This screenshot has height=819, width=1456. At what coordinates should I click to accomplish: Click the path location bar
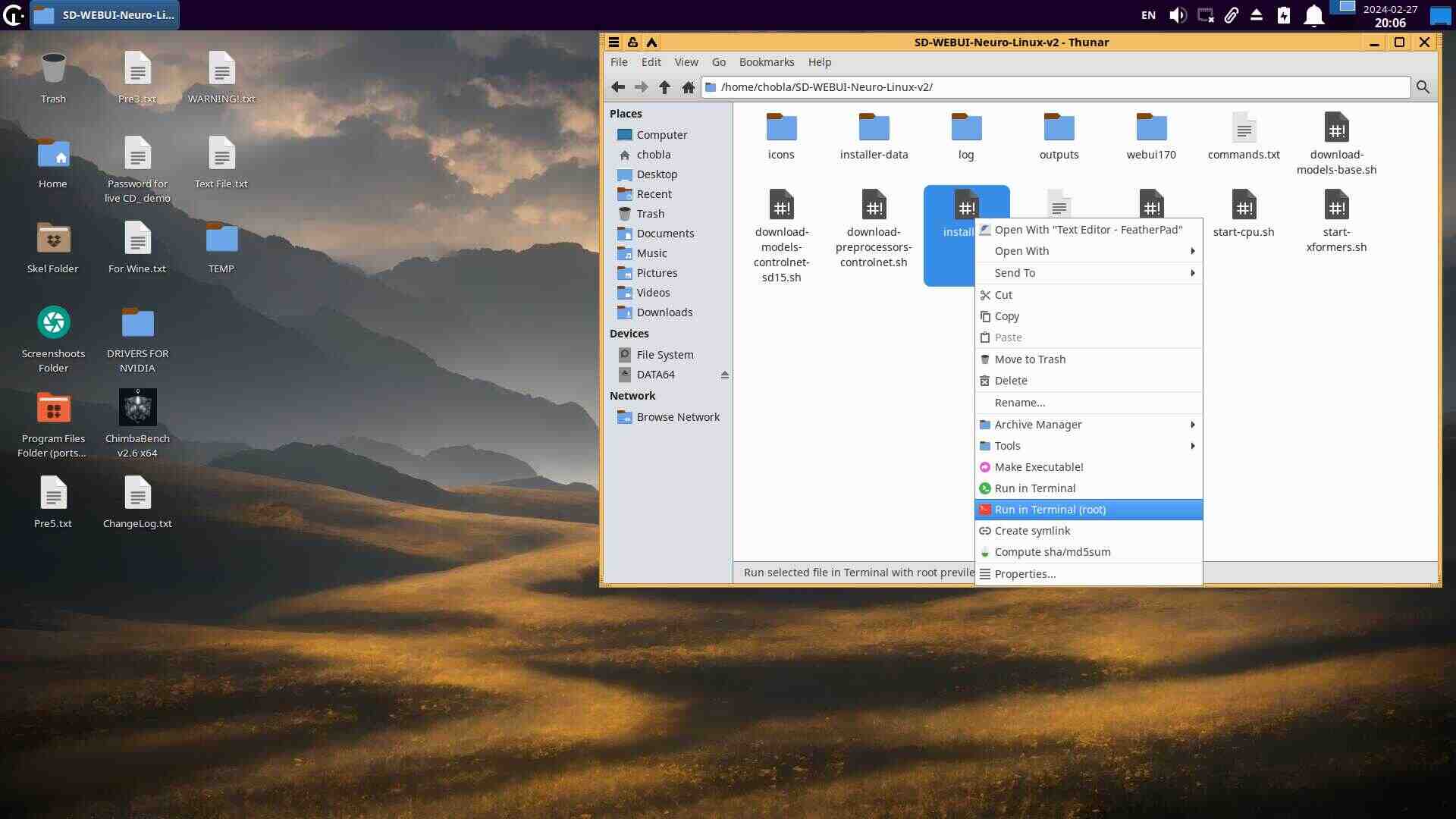coord(1054,87)
